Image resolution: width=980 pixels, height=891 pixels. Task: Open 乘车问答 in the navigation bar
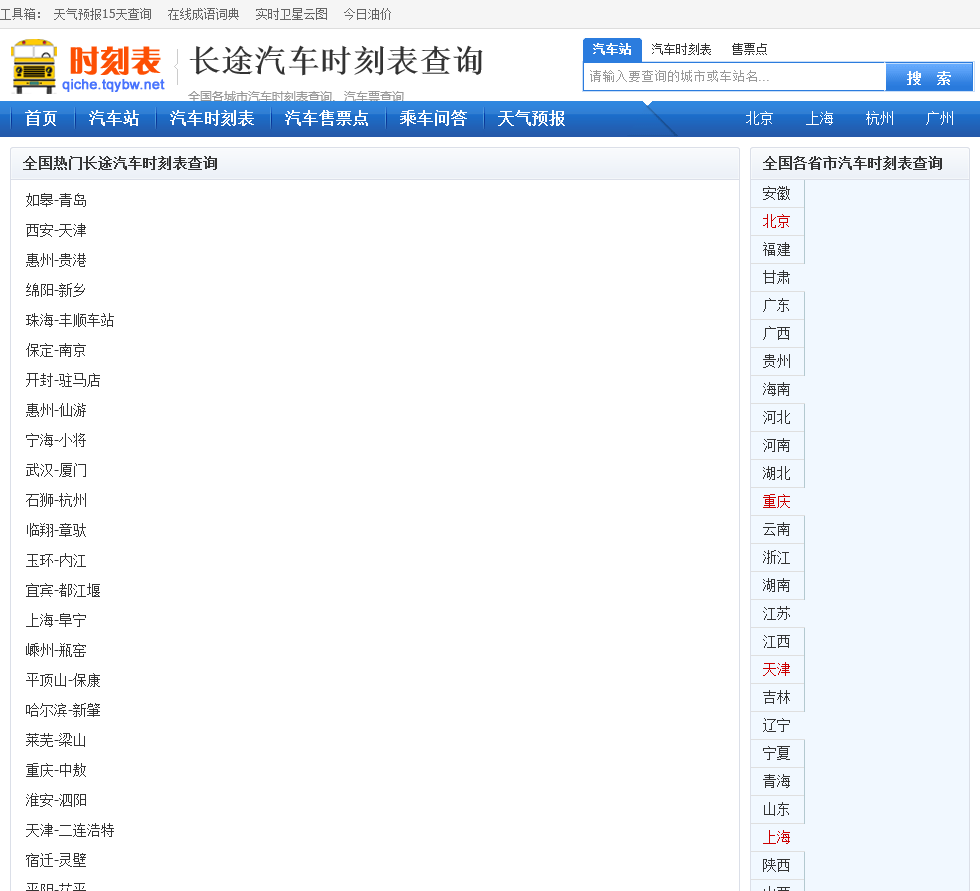(433, 118)
